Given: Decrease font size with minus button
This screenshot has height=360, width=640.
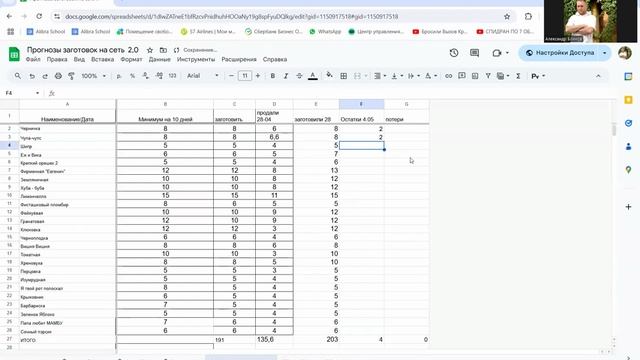Looking at the screenshot, I should tap(231, 76).
